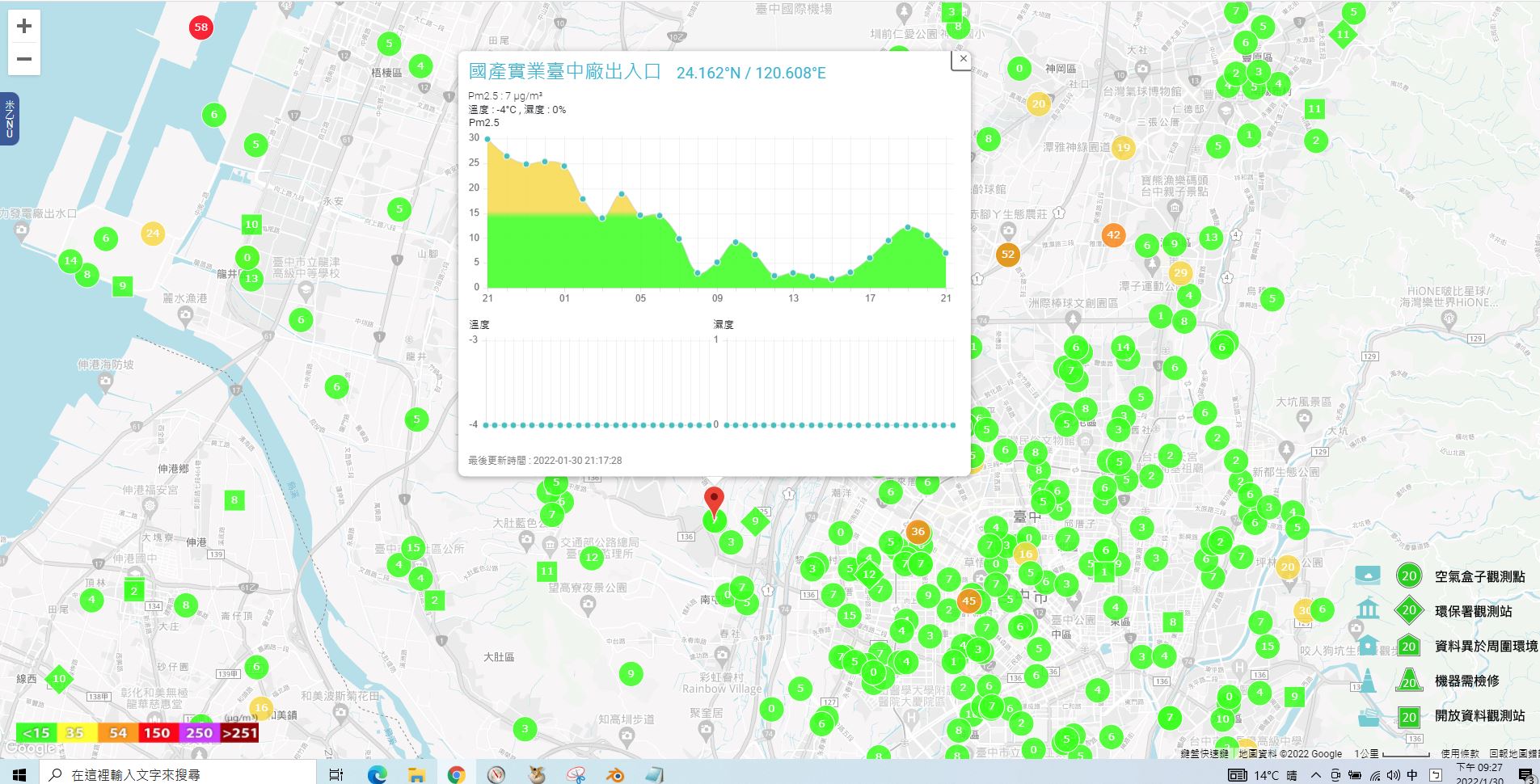The width and height of the screenshot is (1540, 784).
Task: Toggle AirBox cloud icon in legend
Action: [x=1368, y=575]
